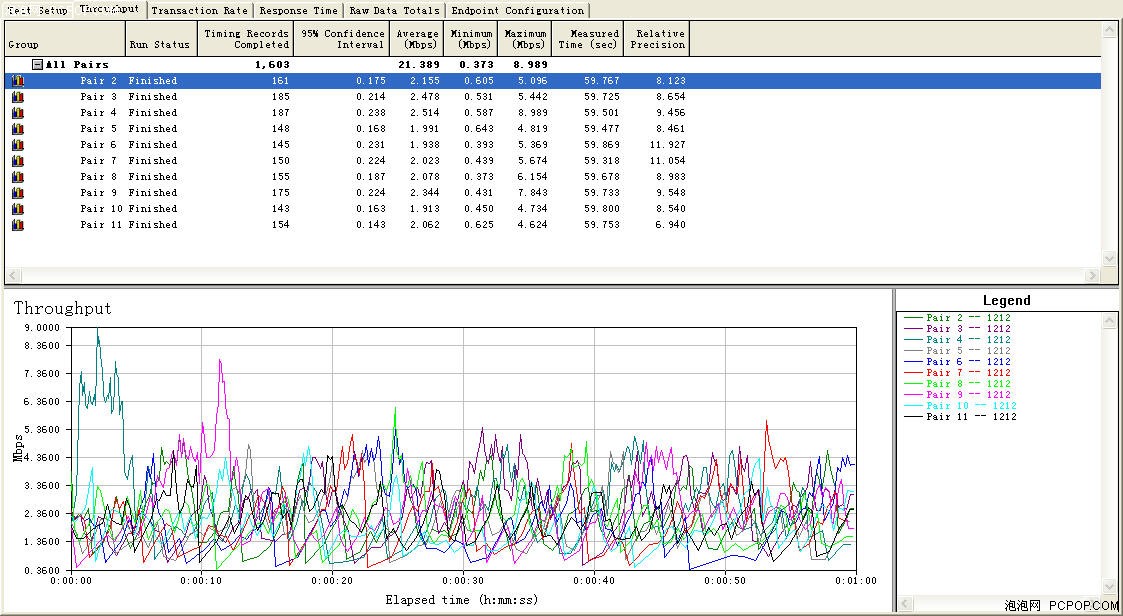Click the Relative Precision column header
The height and width of the screenshot is (616, 1123).
pos(657,39)
